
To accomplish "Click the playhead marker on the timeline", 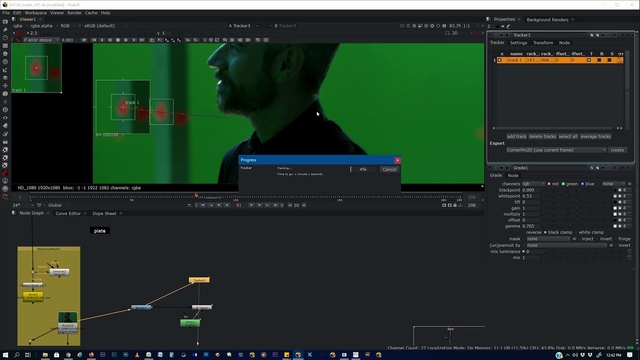I will (196, 196).
